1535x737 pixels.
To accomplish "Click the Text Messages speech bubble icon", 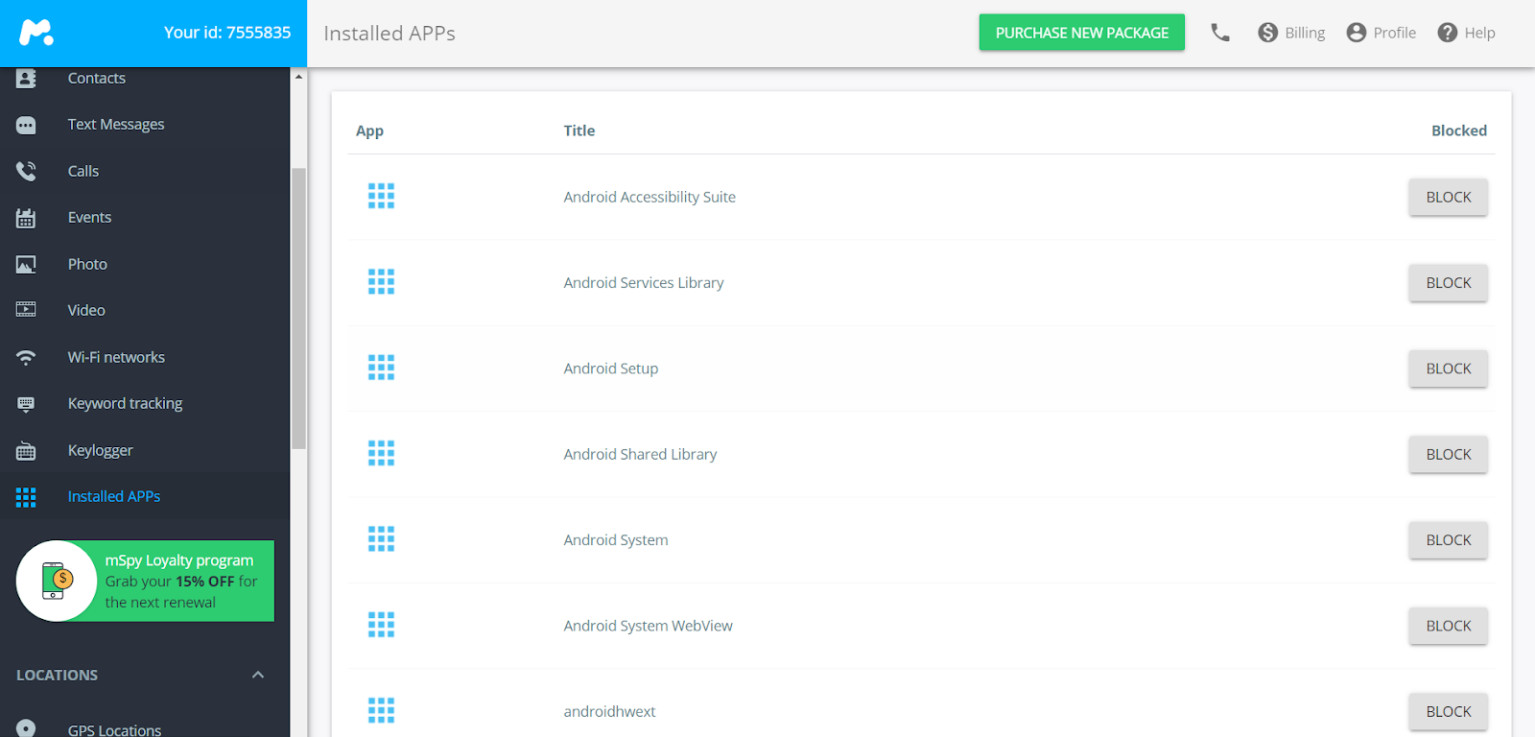I will pos(26,125).
